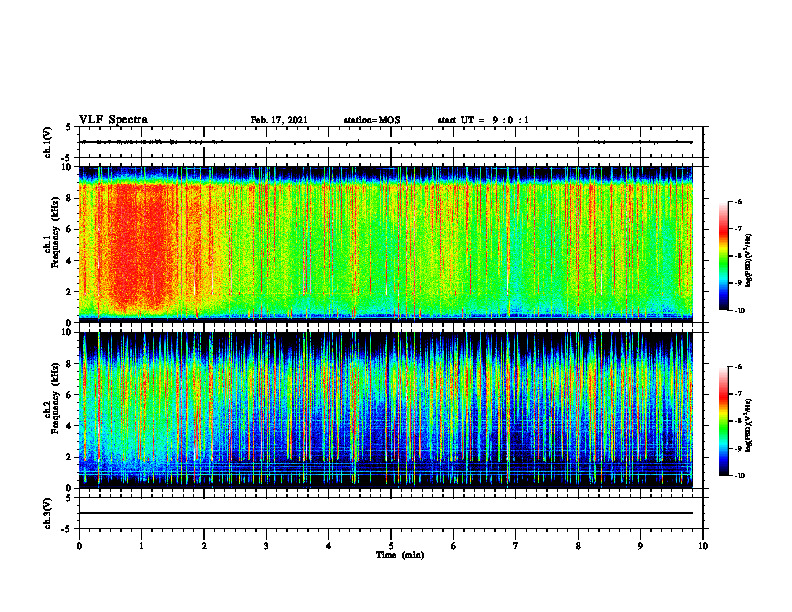This screenshot has height=612, width=792.
Task: Click the ch.1 frequency axis "2" tick label
Action: [69, 291]
